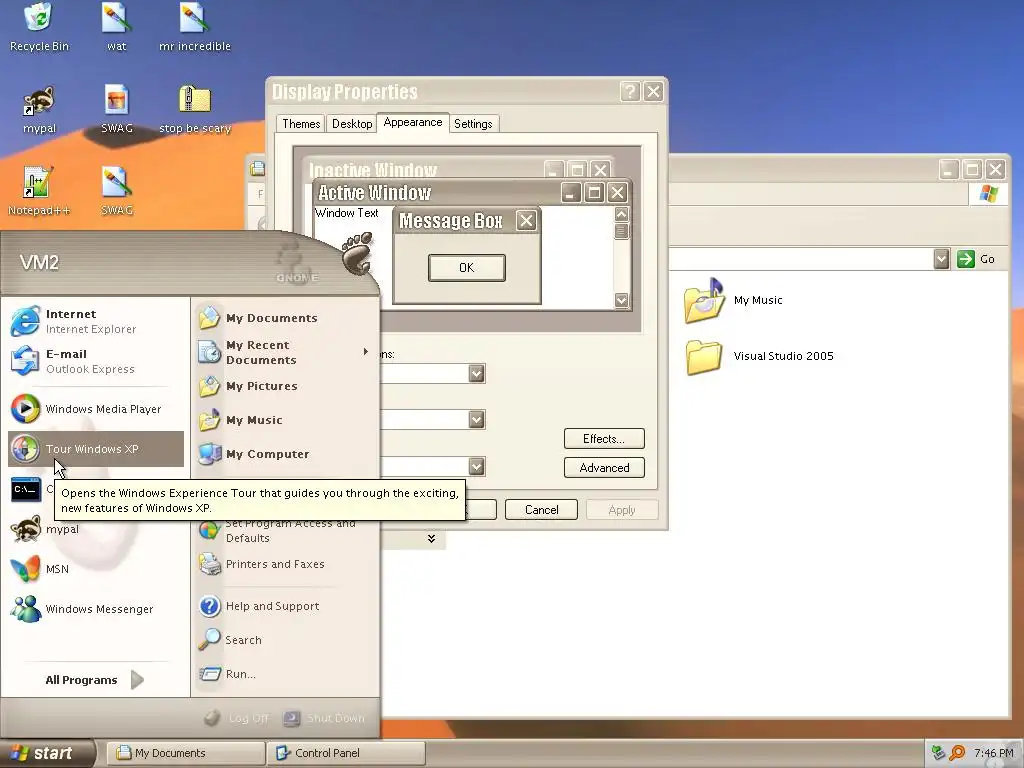Open the 'mr incredible' desktop icon
This screenshot has width=1024, height=768.
coord(195,27)
